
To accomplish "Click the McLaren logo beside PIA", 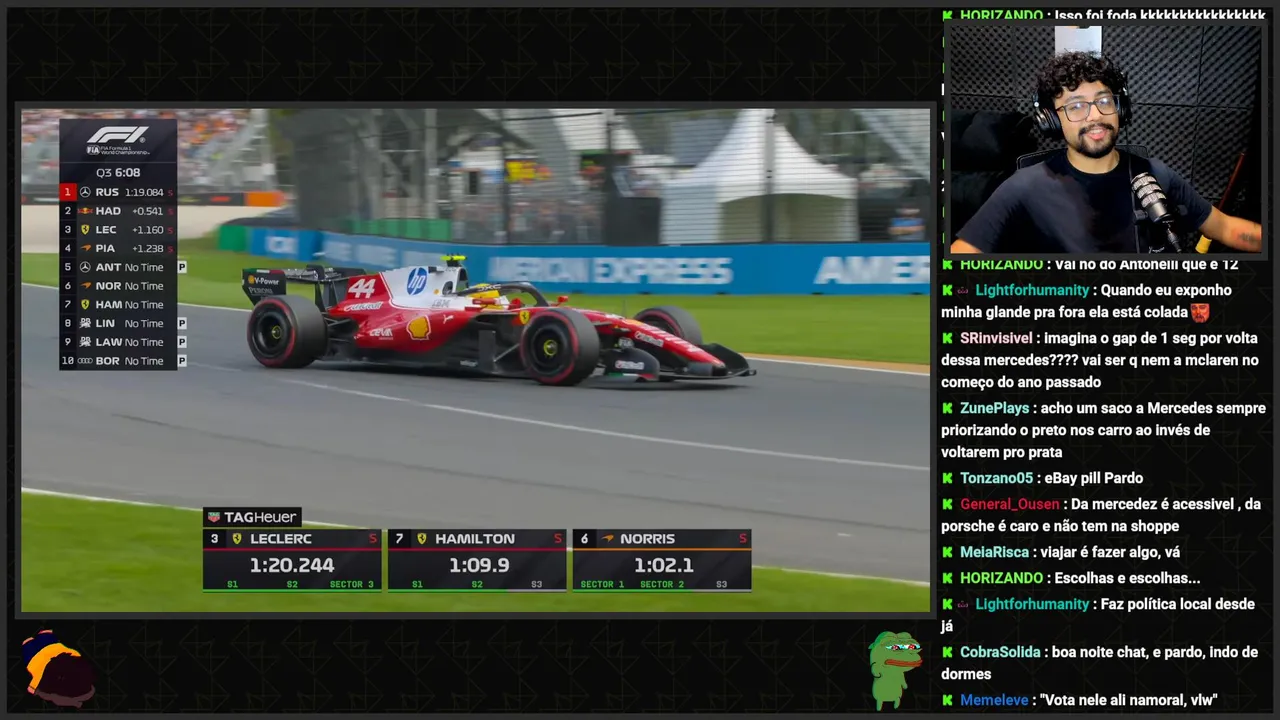I will (85, 248).
